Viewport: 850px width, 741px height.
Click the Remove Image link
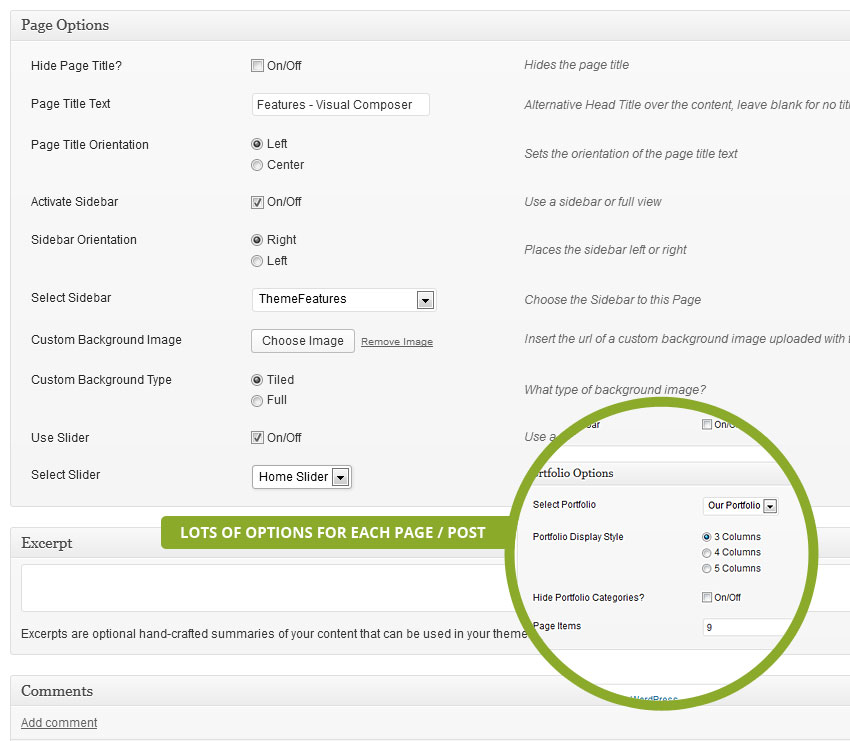pyautogui.click(x=396, y=342)
